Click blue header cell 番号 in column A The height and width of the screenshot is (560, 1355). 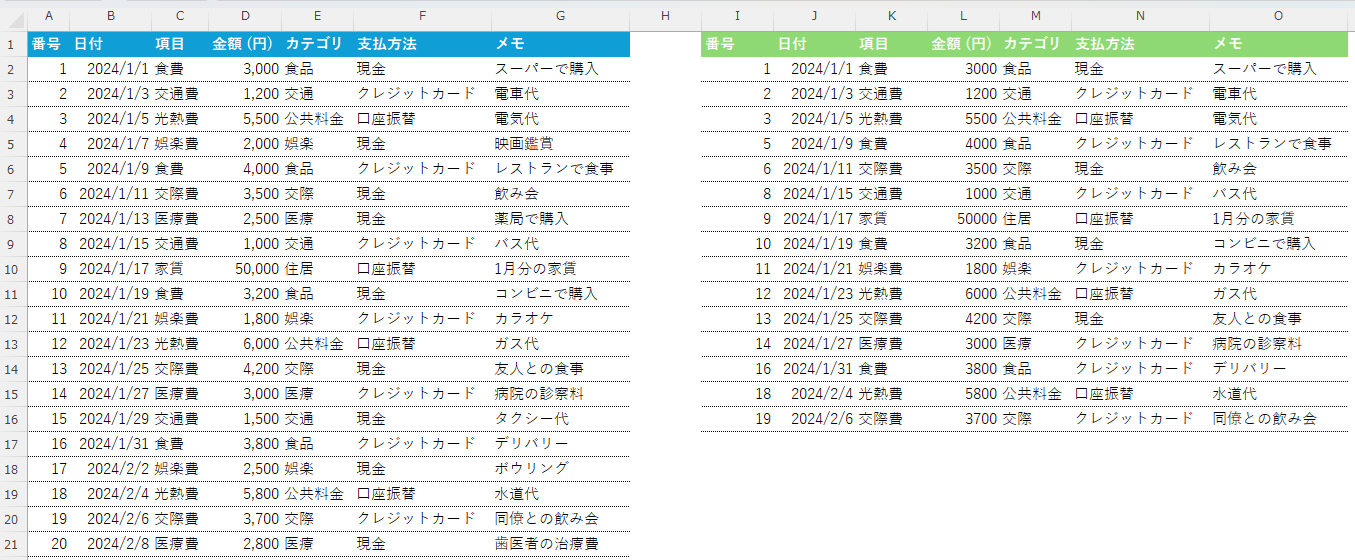point(46,44)
